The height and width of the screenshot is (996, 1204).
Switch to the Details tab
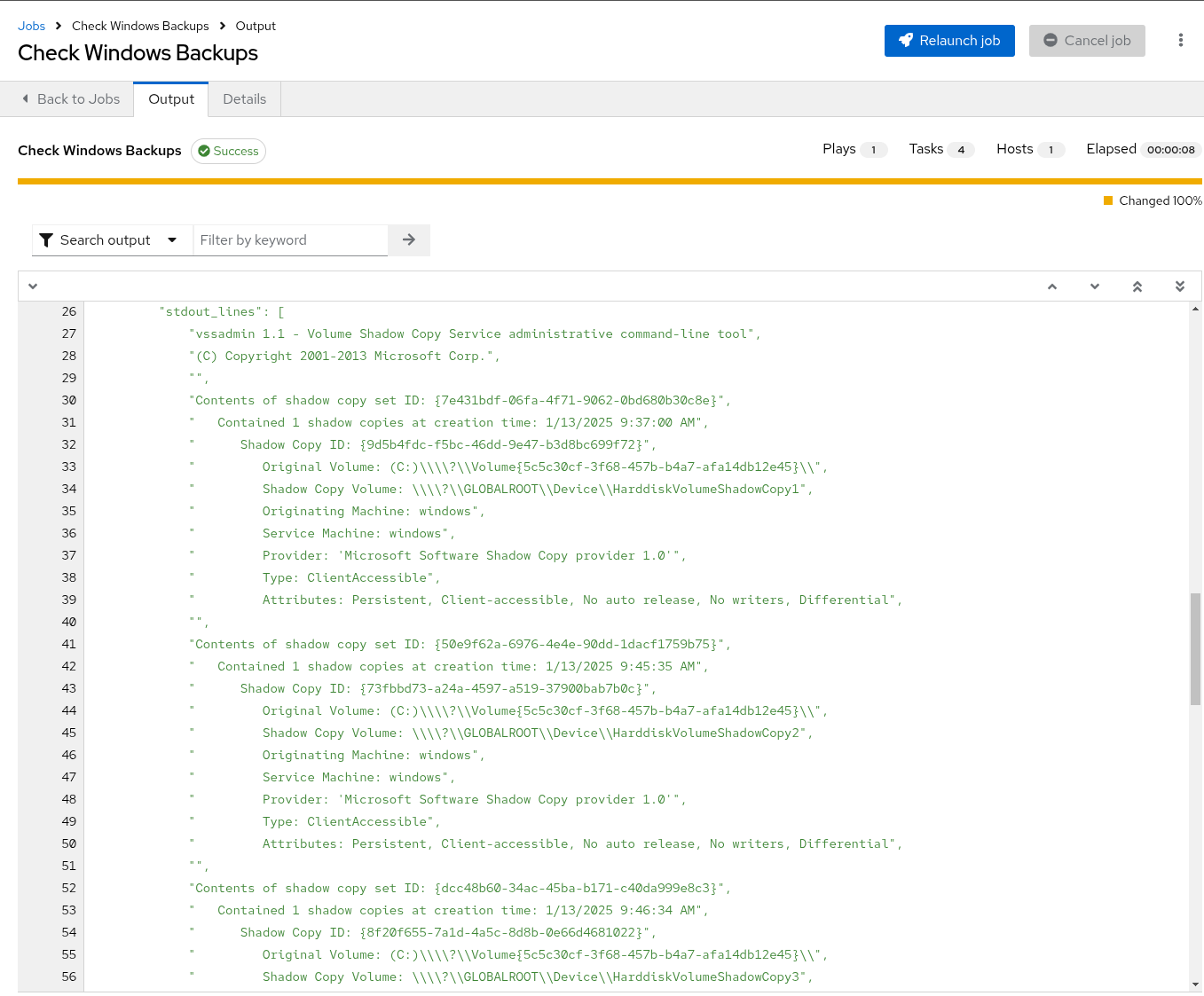click(x=245, y=99)
